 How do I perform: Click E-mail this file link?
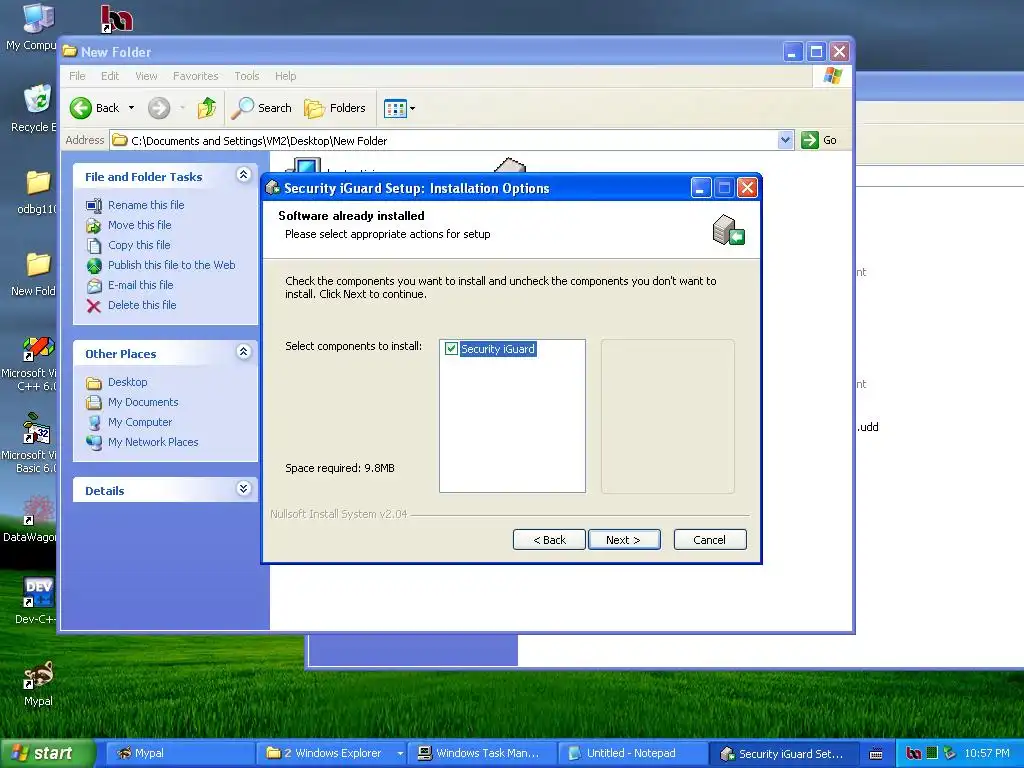click(x=140, y=285)
